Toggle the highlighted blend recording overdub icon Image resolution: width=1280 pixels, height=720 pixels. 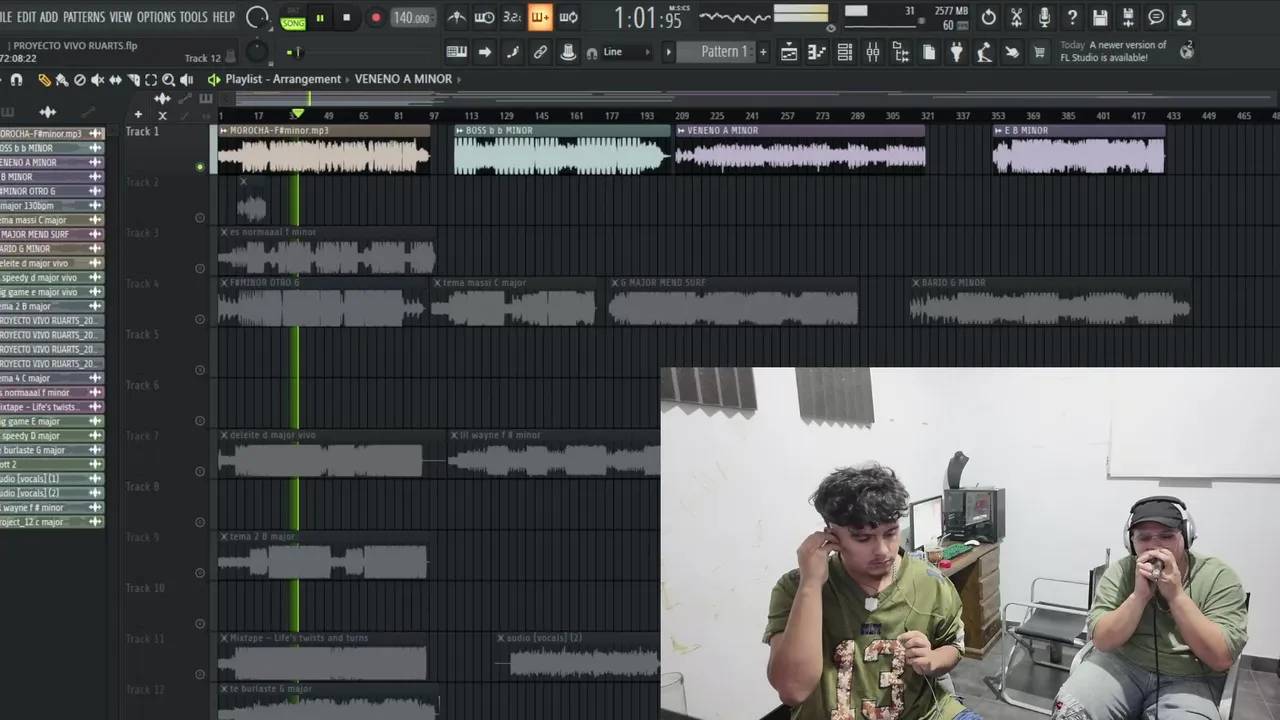pyautogui.click(x=540, y=17)
